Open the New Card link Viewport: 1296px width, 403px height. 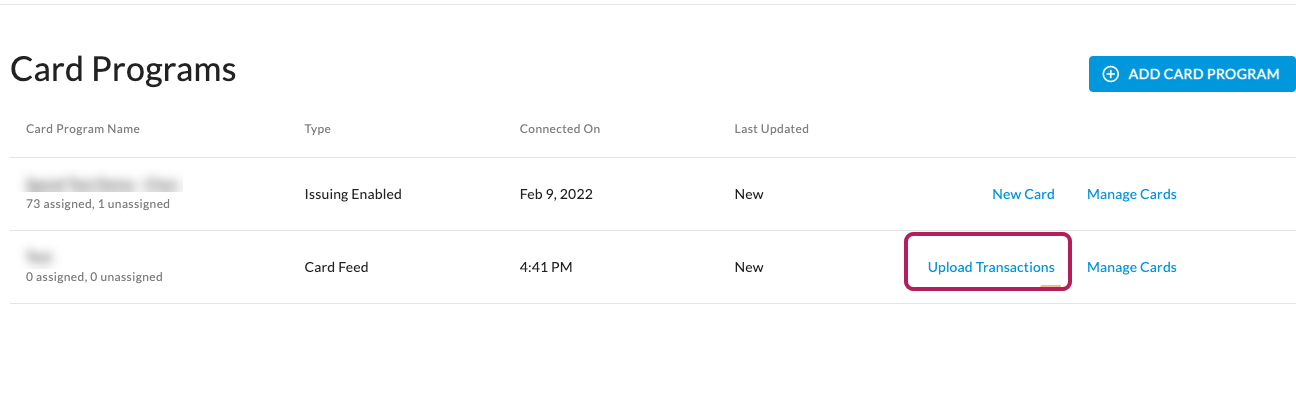pyautogui.click(x=1023, y=194)
